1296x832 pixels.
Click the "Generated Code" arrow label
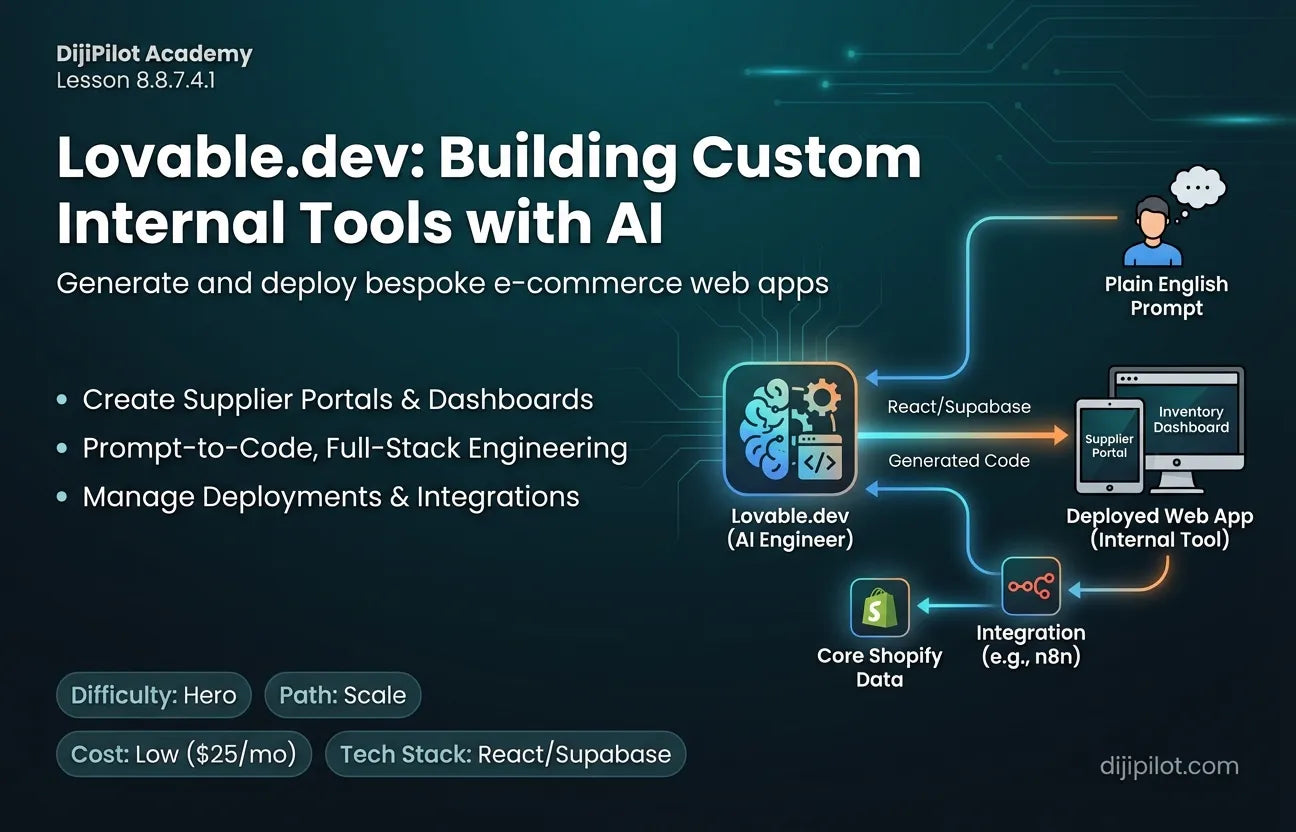pos(959,460)
